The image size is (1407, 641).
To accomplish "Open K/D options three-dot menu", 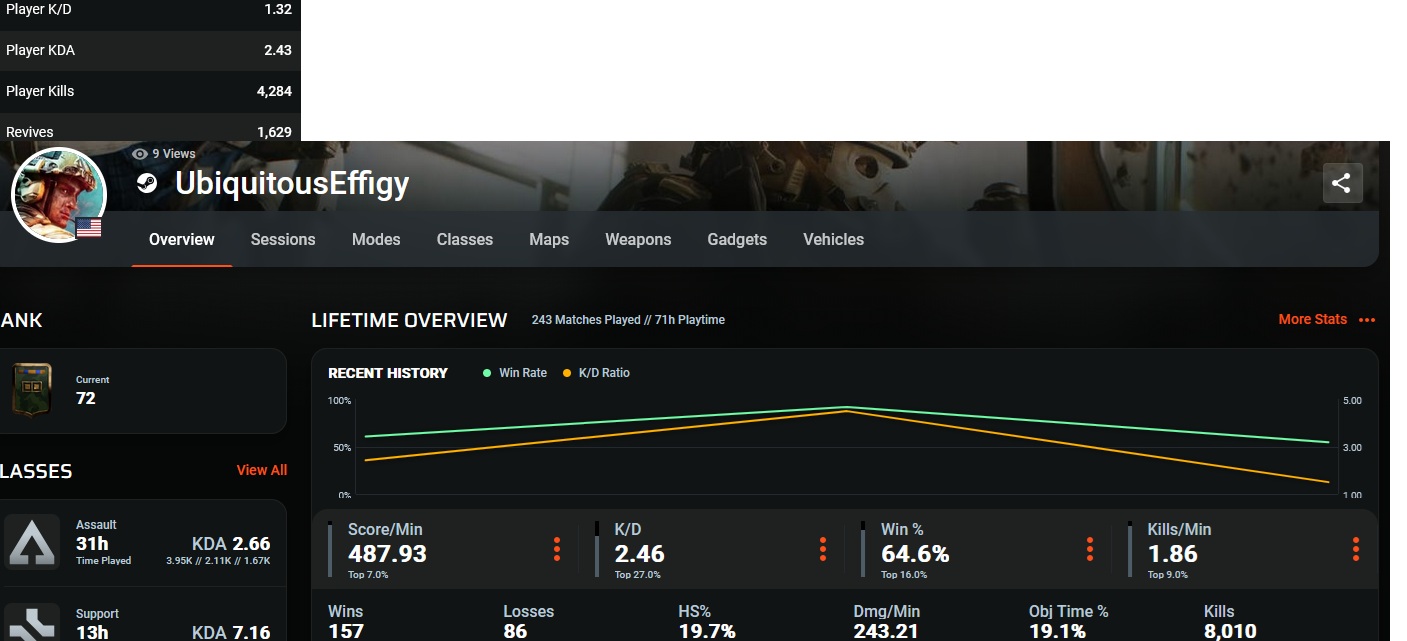I will 823,549.
